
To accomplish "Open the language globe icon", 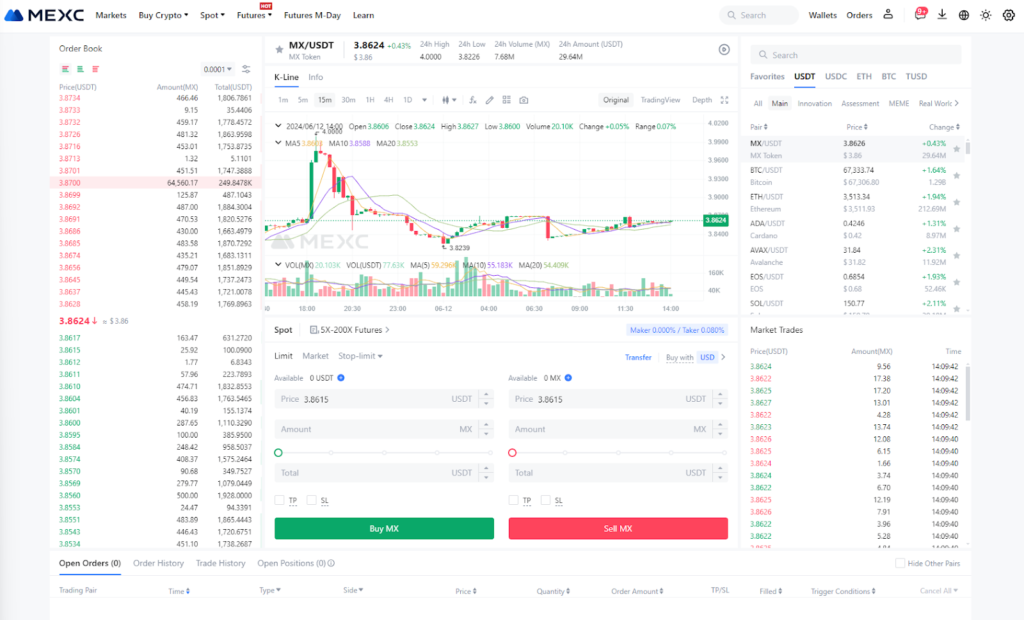I will coord(964,15).
